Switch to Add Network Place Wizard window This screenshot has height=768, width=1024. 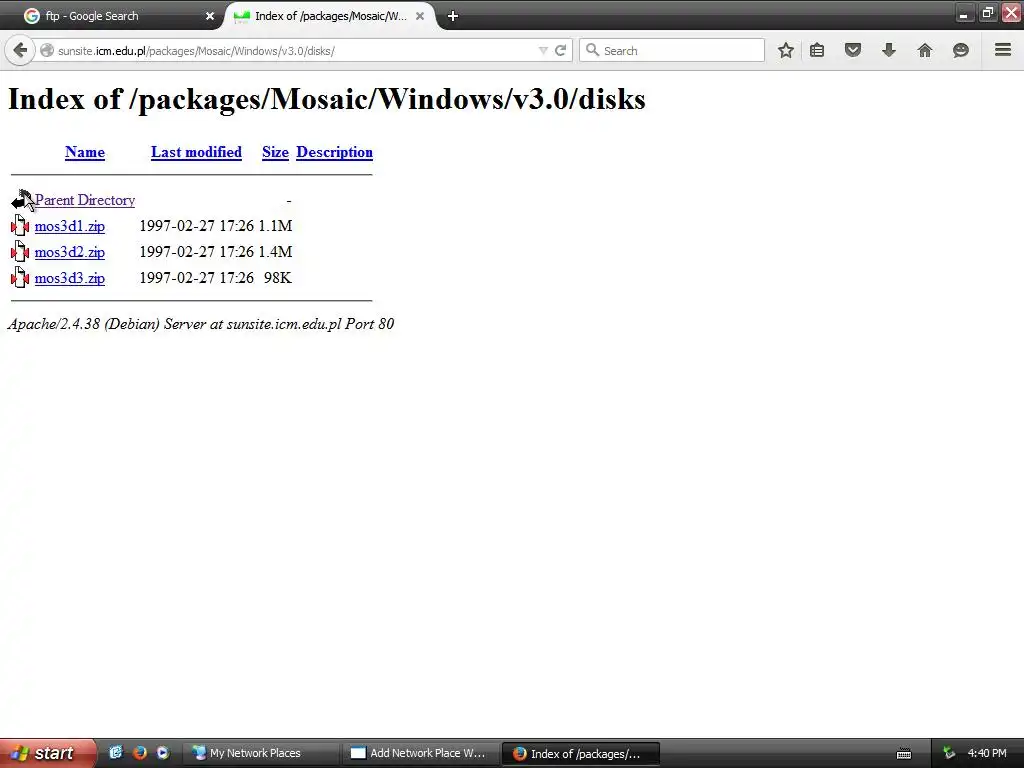point(420,753)
